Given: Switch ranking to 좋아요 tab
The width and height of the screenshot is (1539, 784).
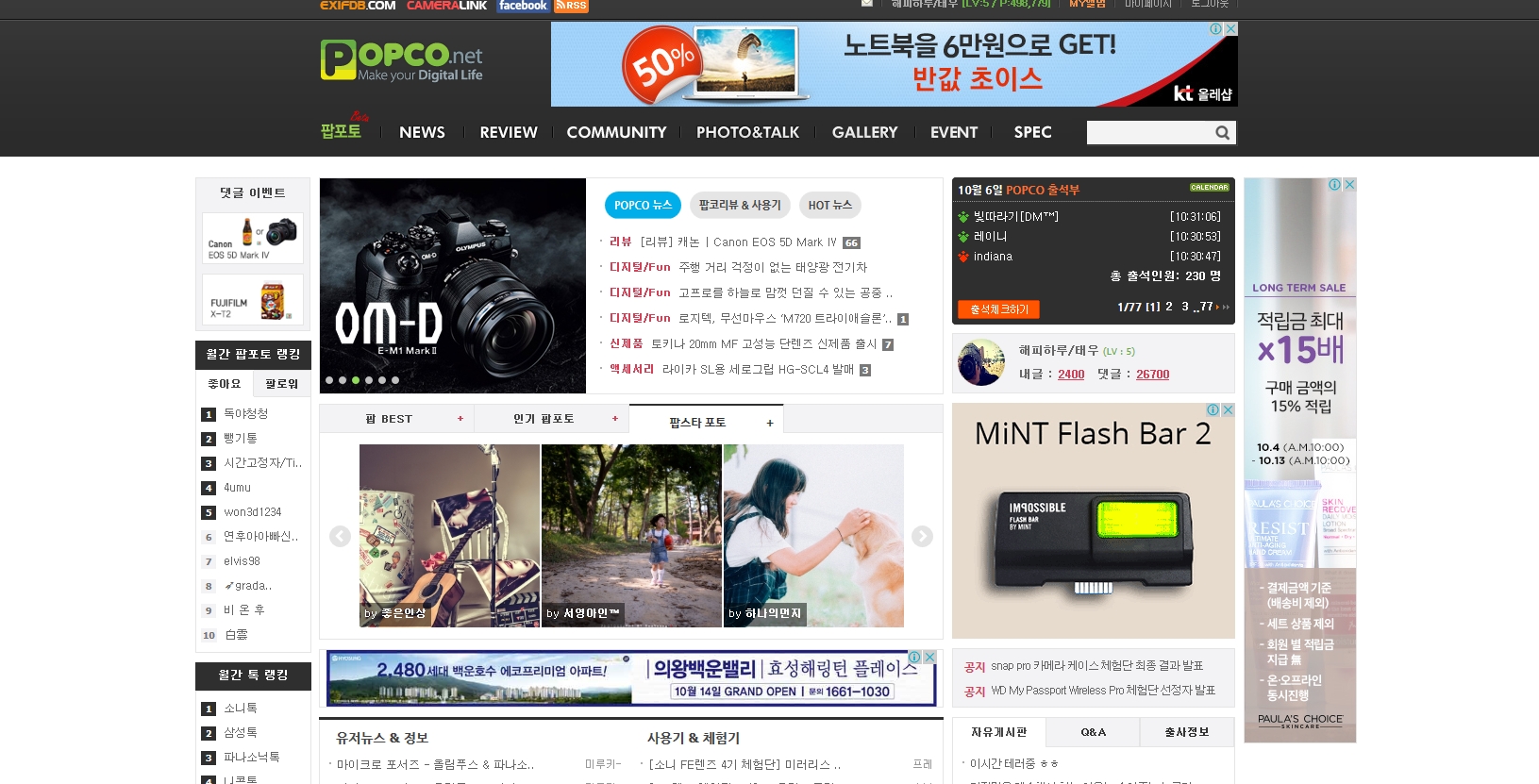Looking at the screenshot, I should tap(225, 384).
